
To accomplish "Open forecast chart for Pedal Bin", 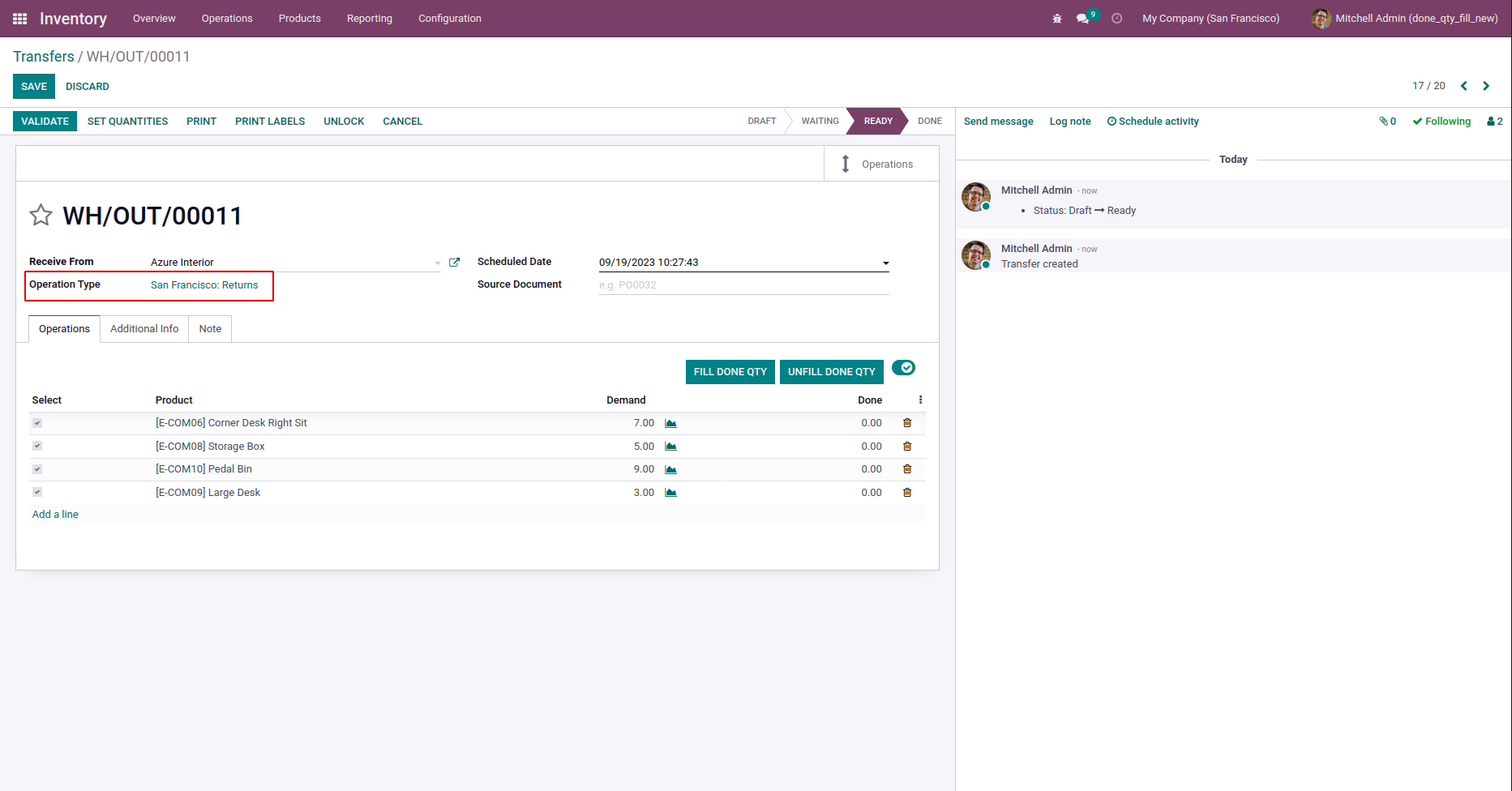I will click(x=670, y=469).
